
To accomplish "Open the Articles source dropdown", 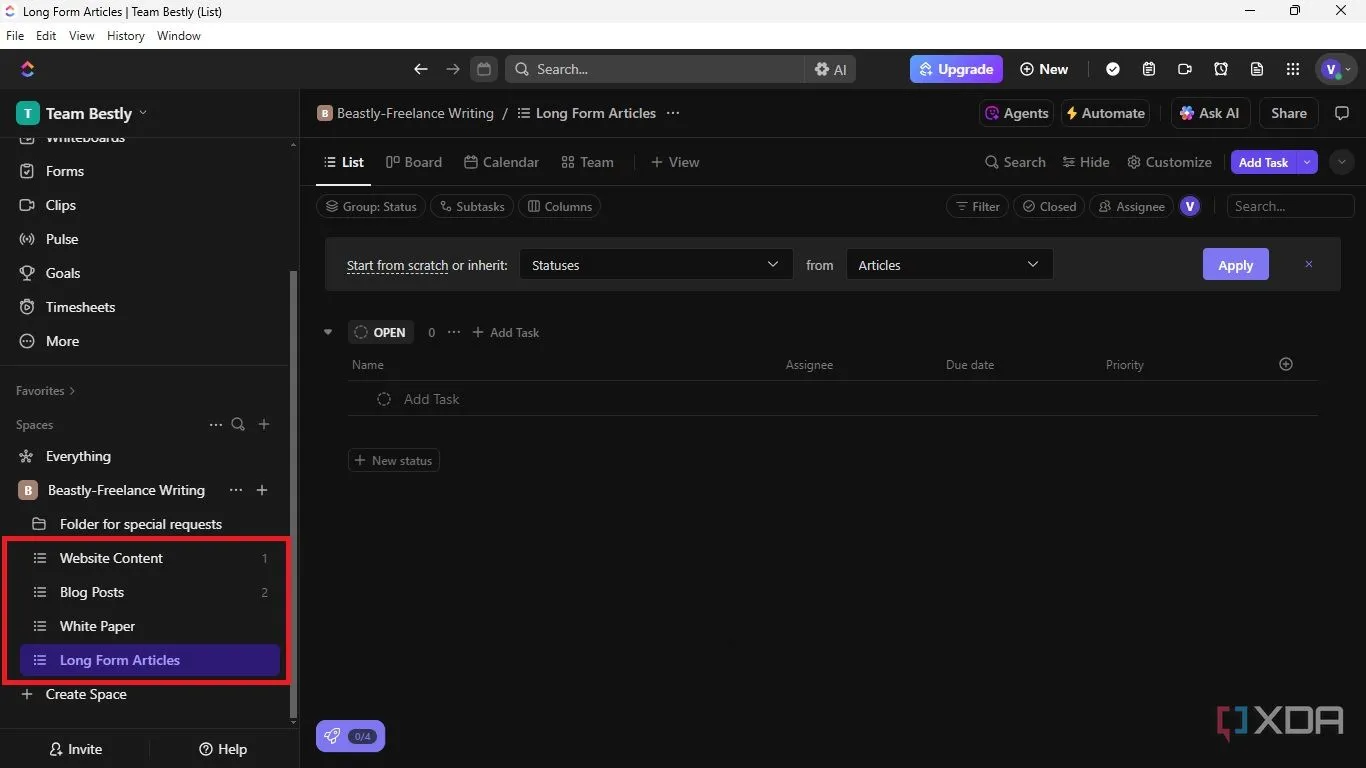I will click(949, 265).
